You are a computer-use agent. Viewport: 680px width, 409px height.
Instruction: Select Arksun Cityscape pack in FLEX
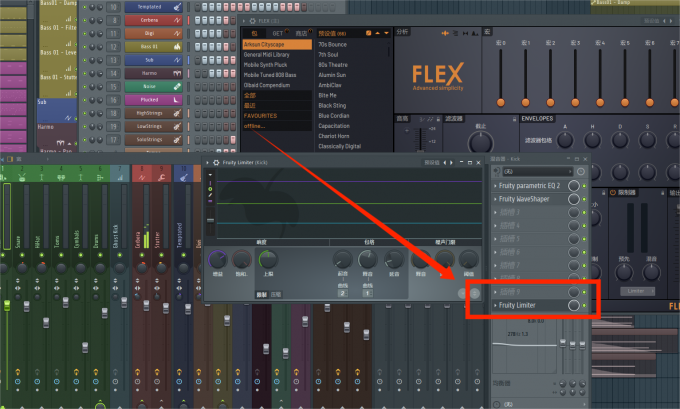tap(277, 44)
